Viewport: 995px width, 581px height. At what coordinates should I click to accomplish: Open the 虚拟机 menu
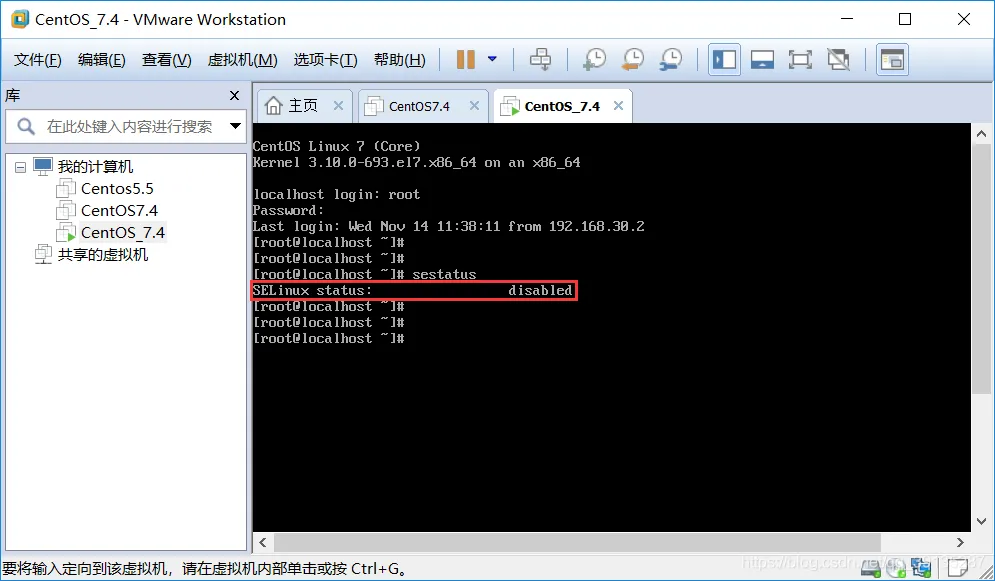pyautogui.click(x=240, y=59)
